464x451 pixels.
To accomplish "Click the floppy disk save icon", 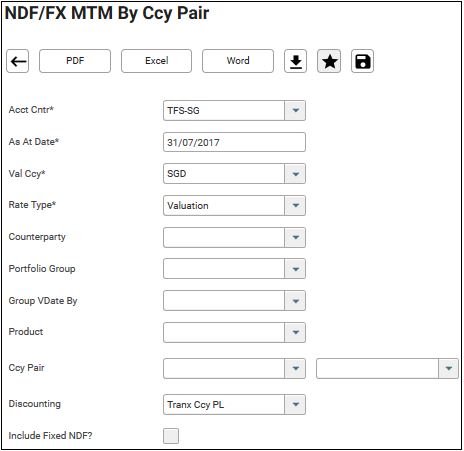I will 362,61.
